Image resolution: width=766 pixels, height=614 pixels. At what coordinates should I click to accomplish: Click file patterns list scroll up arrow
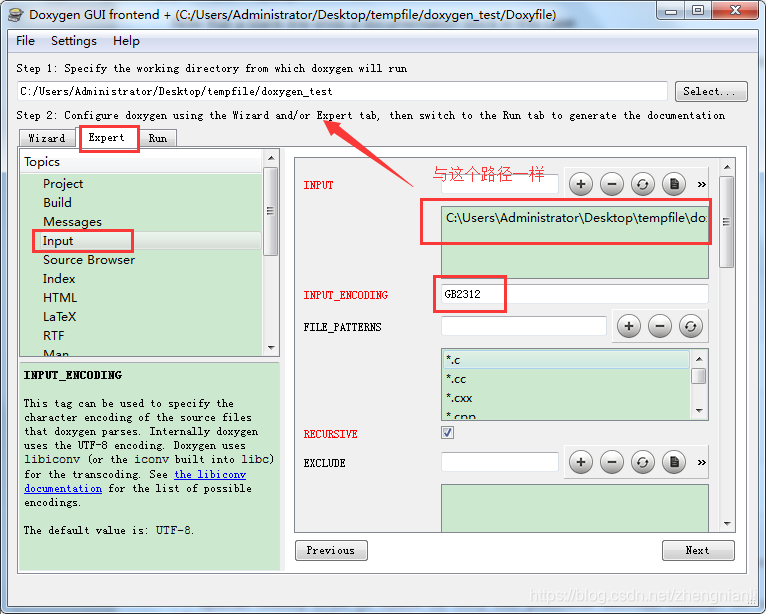pos(699,359)
